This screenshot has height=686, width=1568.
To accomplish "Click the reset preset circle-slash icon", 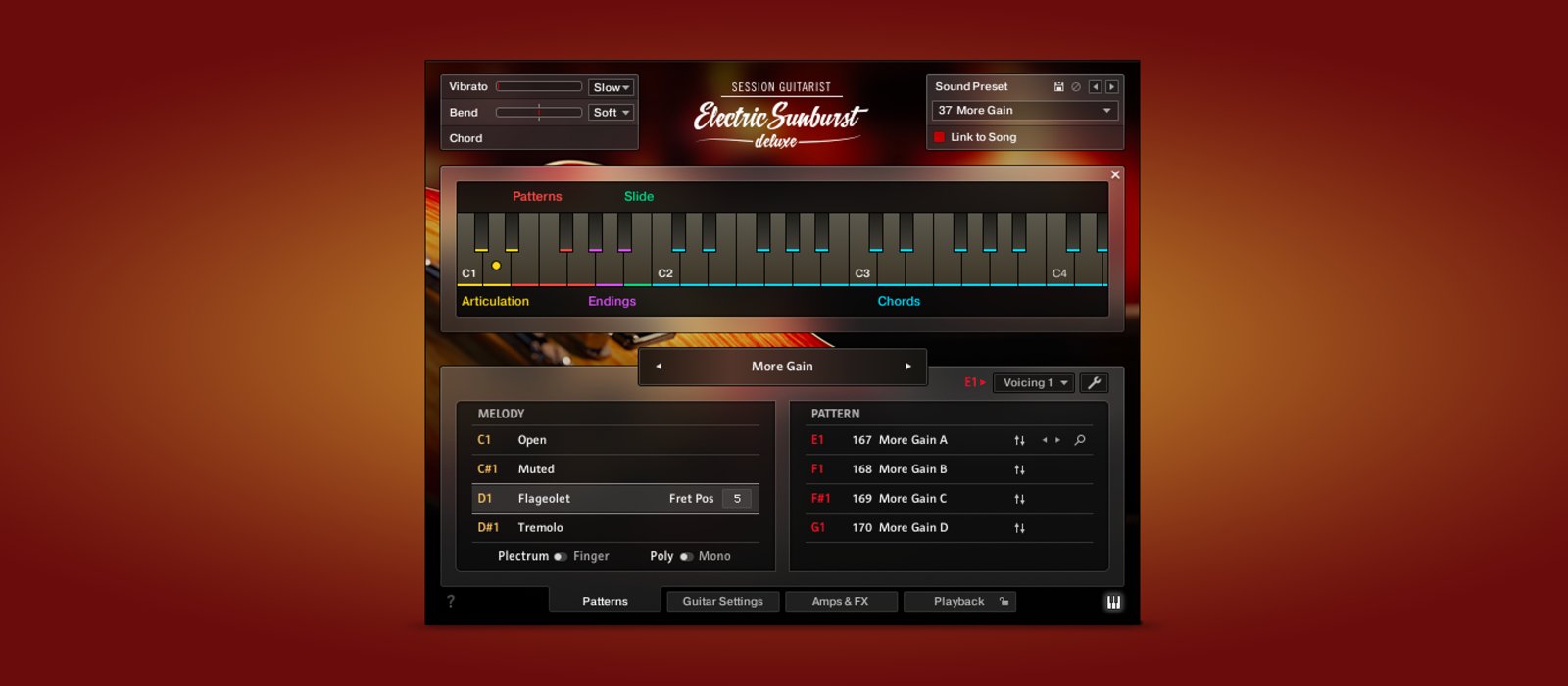I will [x=1076, y=87].
